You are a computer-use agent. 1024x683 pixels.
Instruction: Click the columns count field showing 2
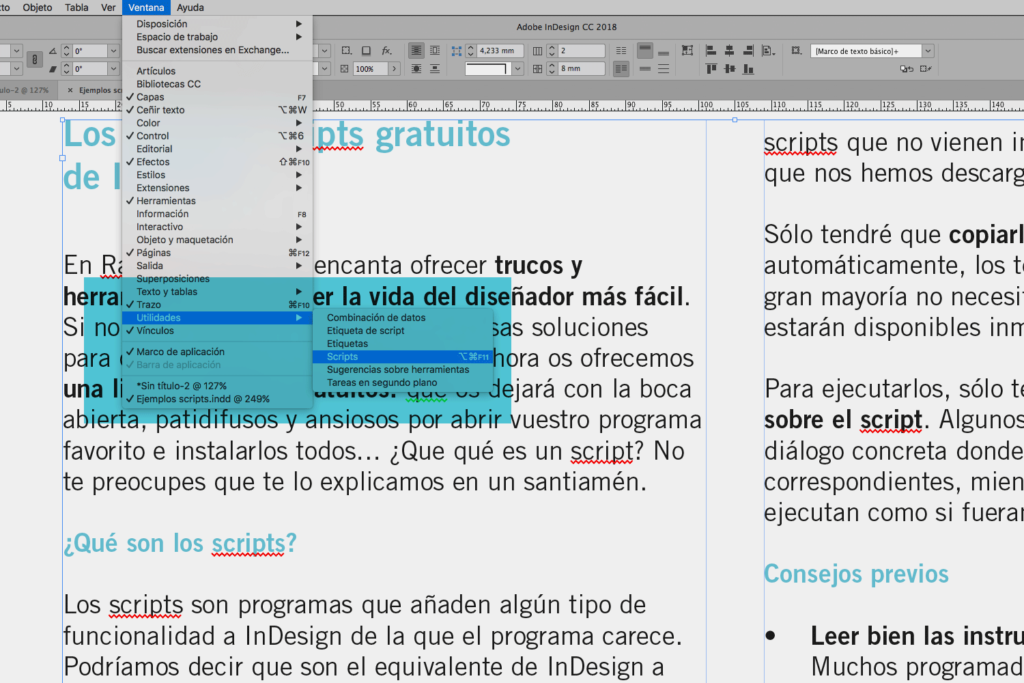[581, 51]
